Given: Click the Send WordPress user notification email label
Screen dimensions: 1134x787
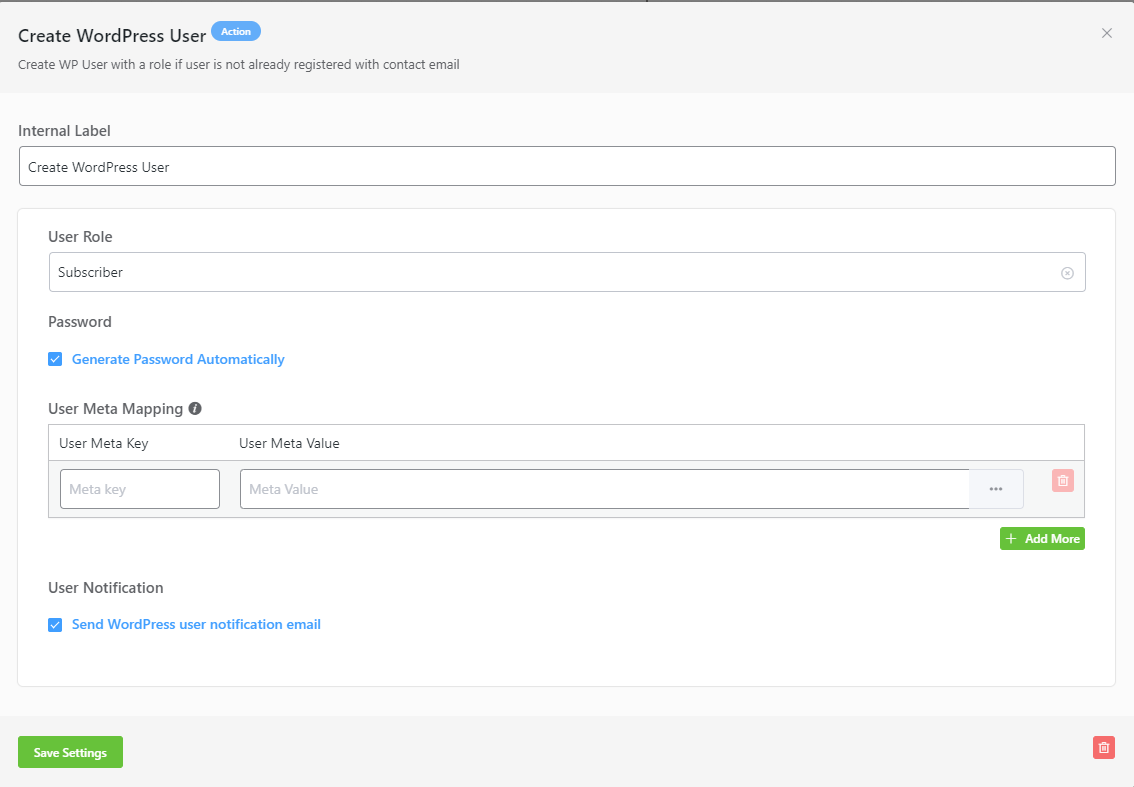Looking at the screenshot, I should 196,624.
